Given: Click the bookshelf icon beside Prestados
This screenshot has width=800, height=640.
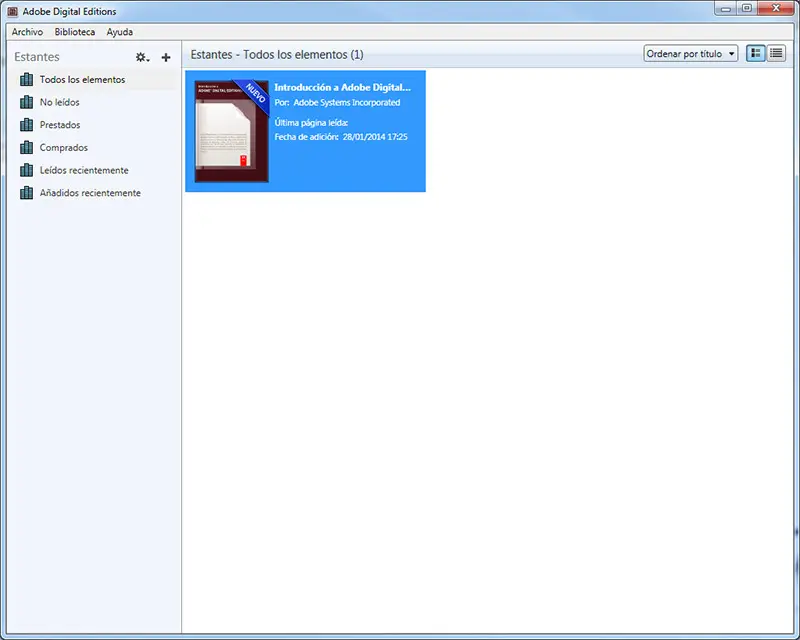Looking at the screenshot, I should (27, 125).
